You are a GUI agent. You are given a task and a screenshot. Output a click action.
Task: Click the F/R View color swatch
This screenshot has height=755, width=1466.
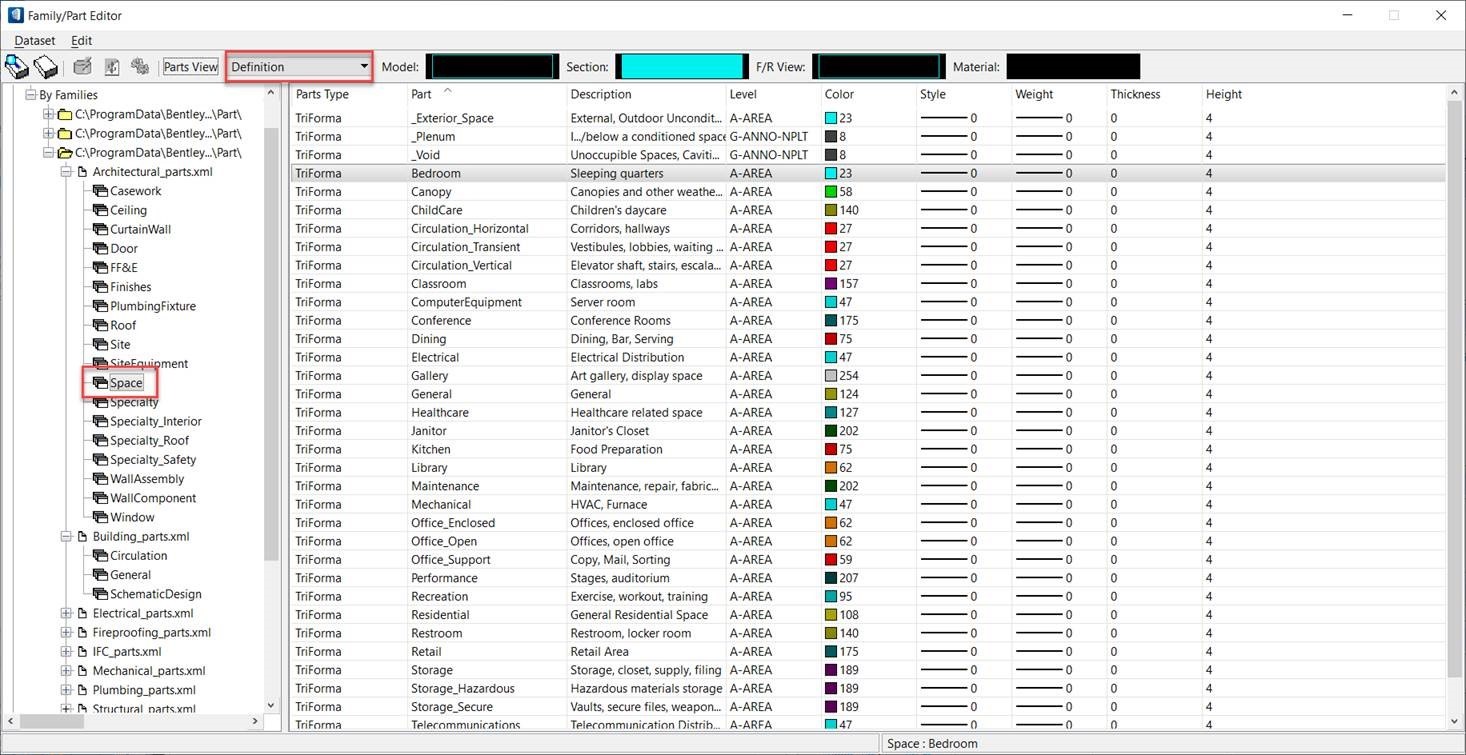click(878, 67)
